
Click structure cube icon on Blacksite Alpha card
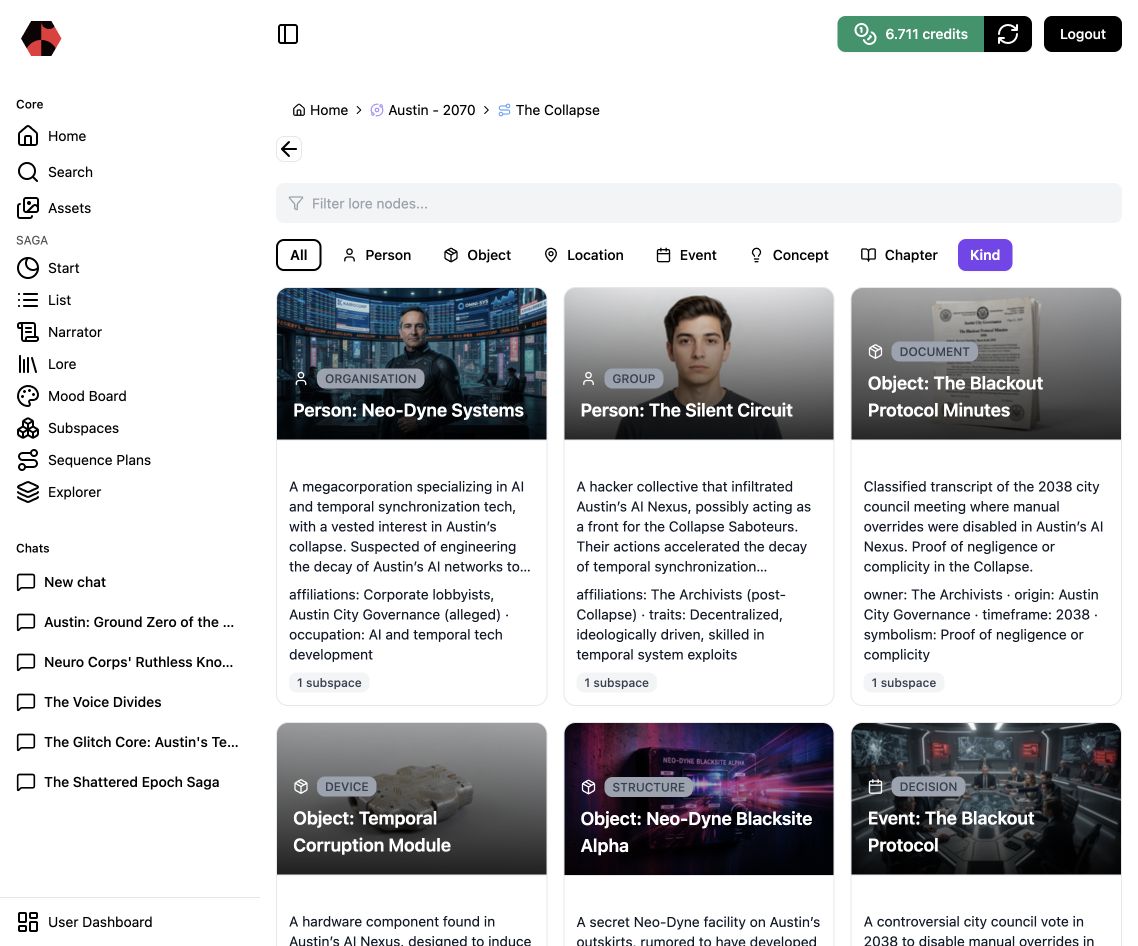coord(589,787)
